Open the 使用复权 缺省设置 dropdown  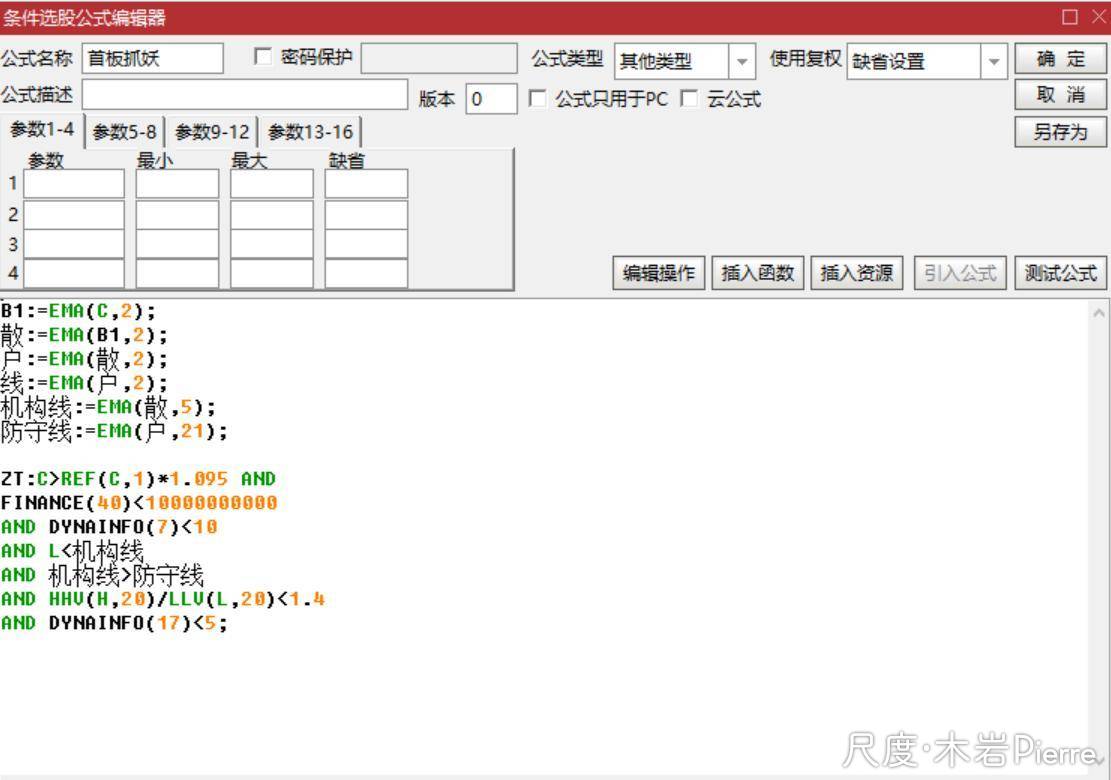pos(993,61)
